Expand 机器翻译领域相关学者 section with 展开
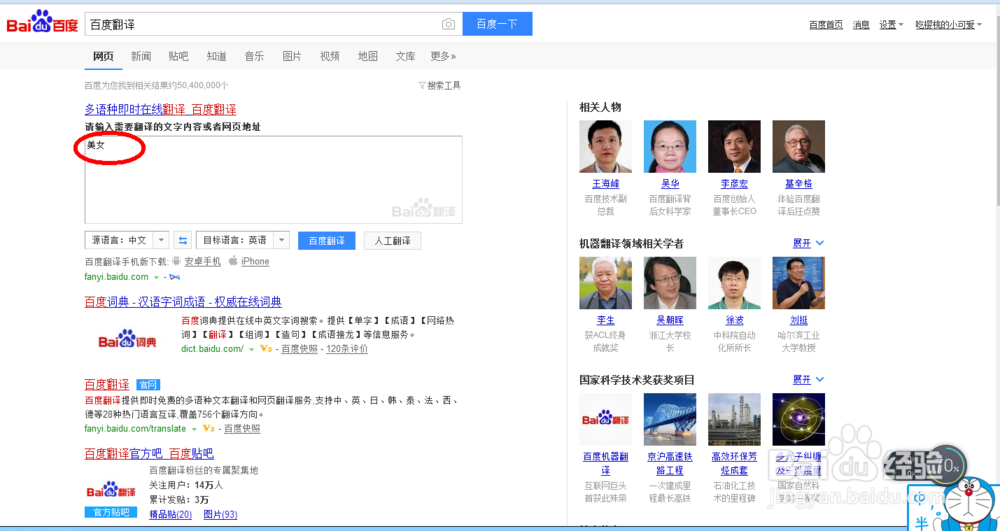The width and height of the screenshot is (1000, 531). pyautogui.click(x=808, y=243)
